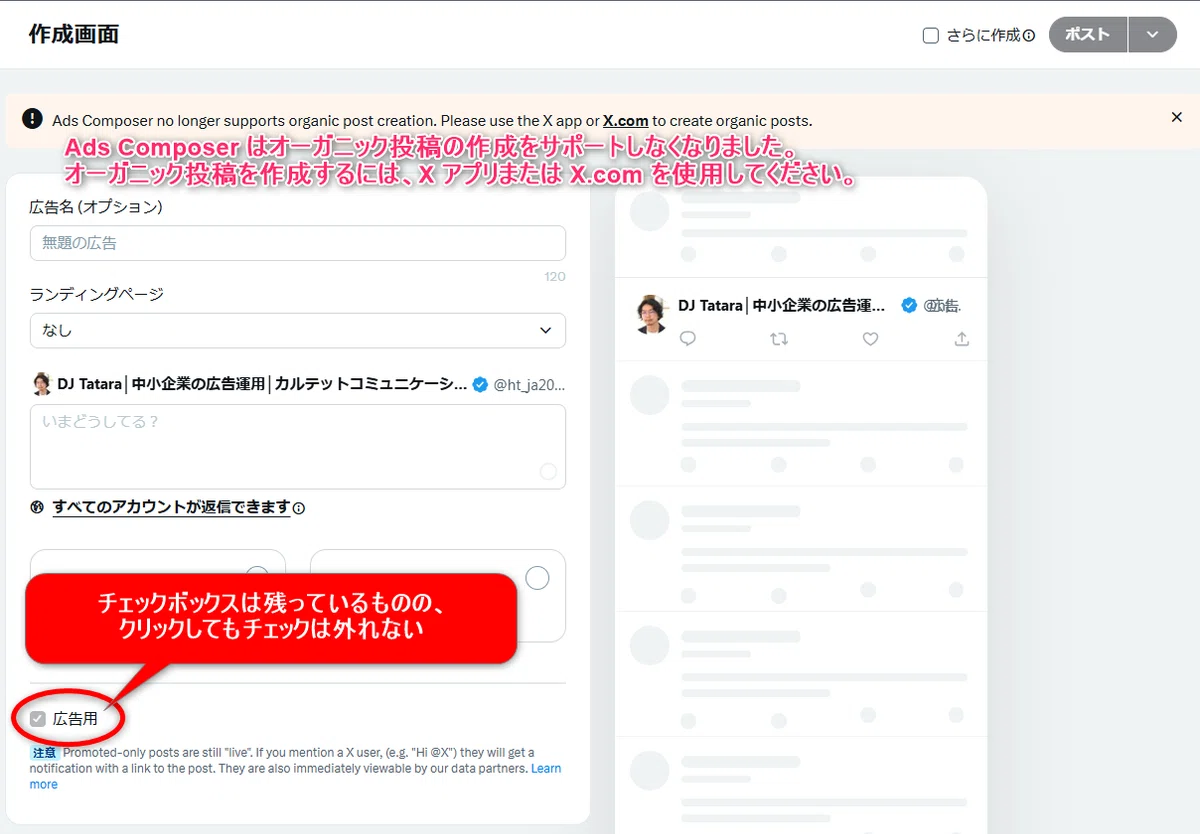The width and height of the screenshot is (1200, 834).
Task: Click the verified badge in the preview post
Action: pyautogui.click(x=909, y=305)
